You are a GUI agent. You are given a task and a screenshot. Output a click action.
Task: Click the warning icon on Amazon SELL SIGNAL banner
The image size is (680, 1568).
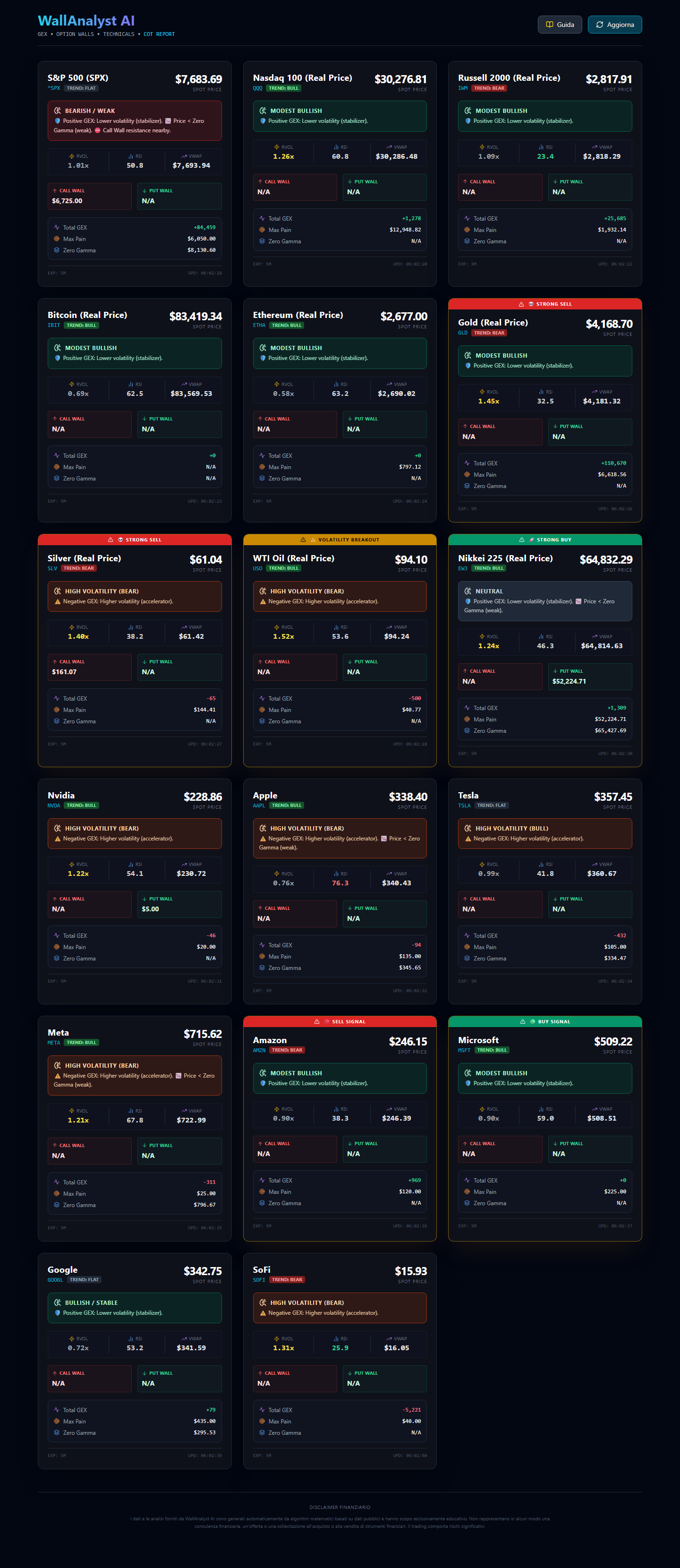point(317,1021)
